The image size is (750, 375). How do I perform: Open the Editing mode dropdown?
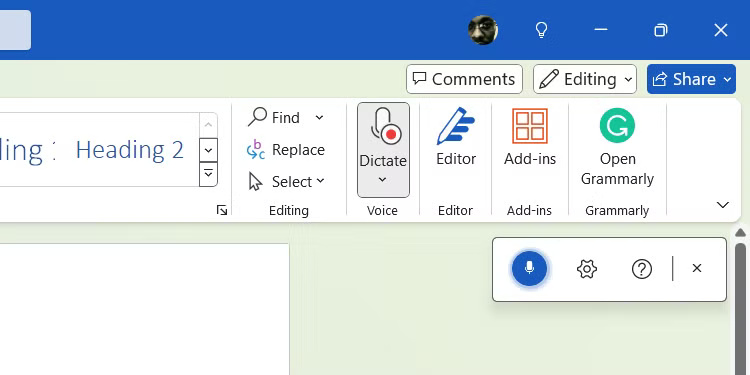tap(585, 79)
